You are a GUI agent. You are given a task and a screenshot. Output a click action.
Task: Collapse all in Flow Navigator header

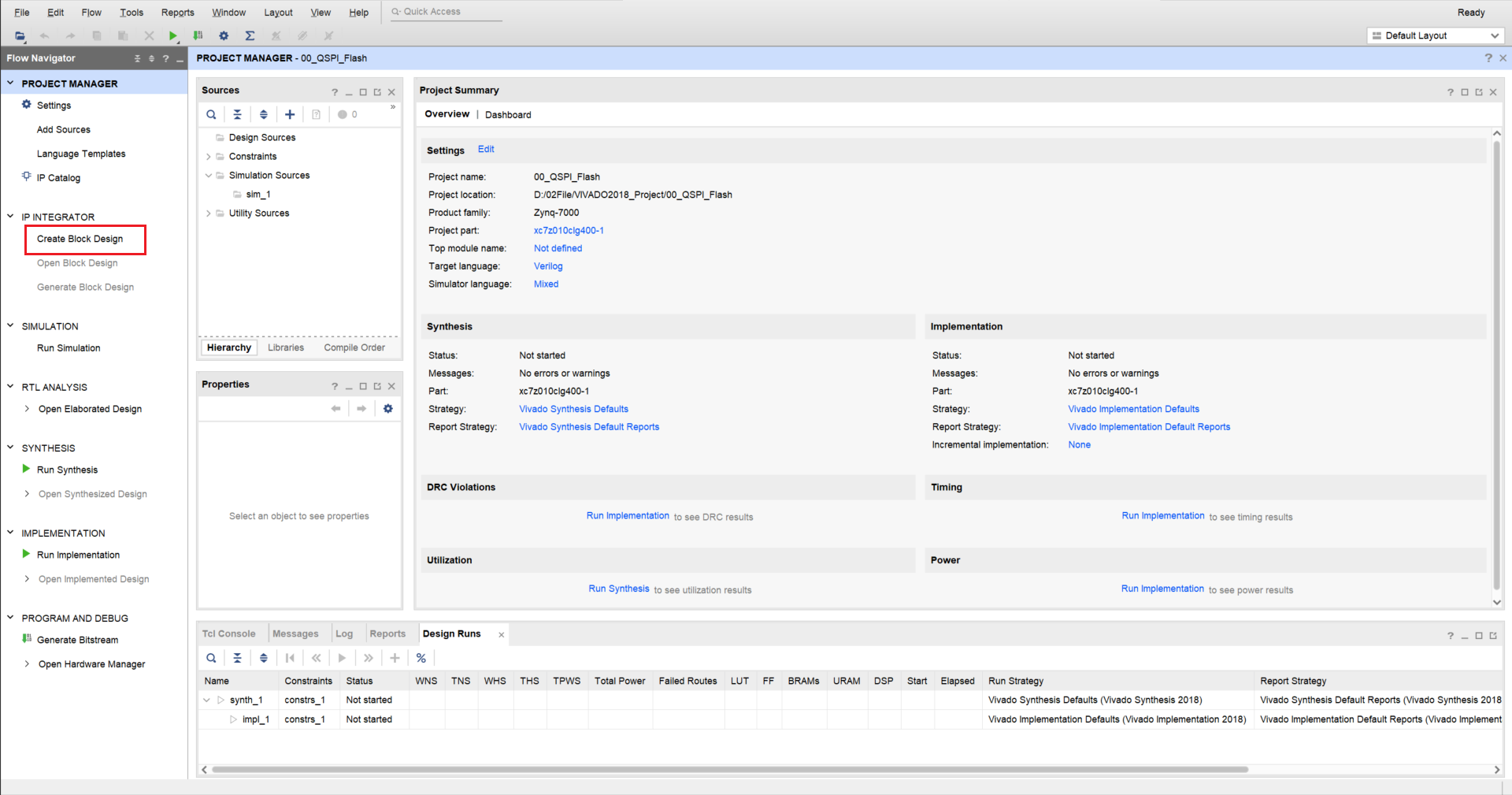pyautogui.click(x=137, y=58)
